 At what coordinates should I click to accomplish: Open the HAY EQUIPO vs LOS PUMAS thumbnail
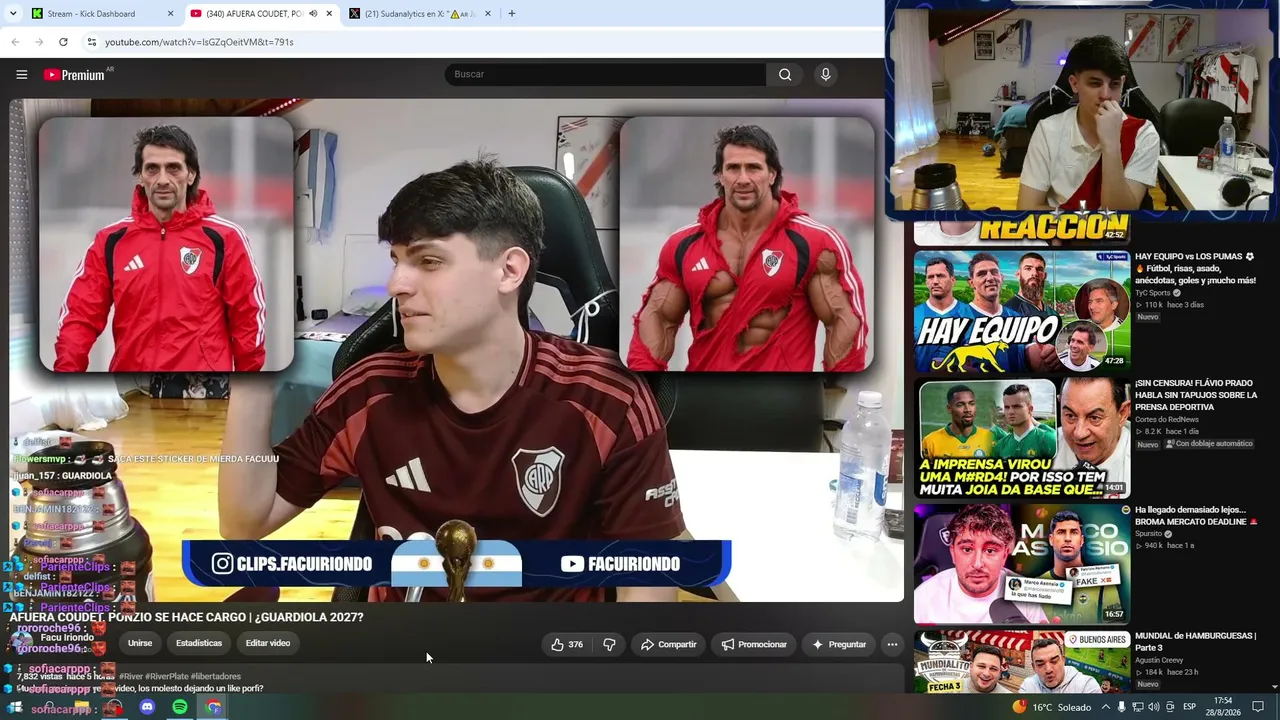(1022, 311)
